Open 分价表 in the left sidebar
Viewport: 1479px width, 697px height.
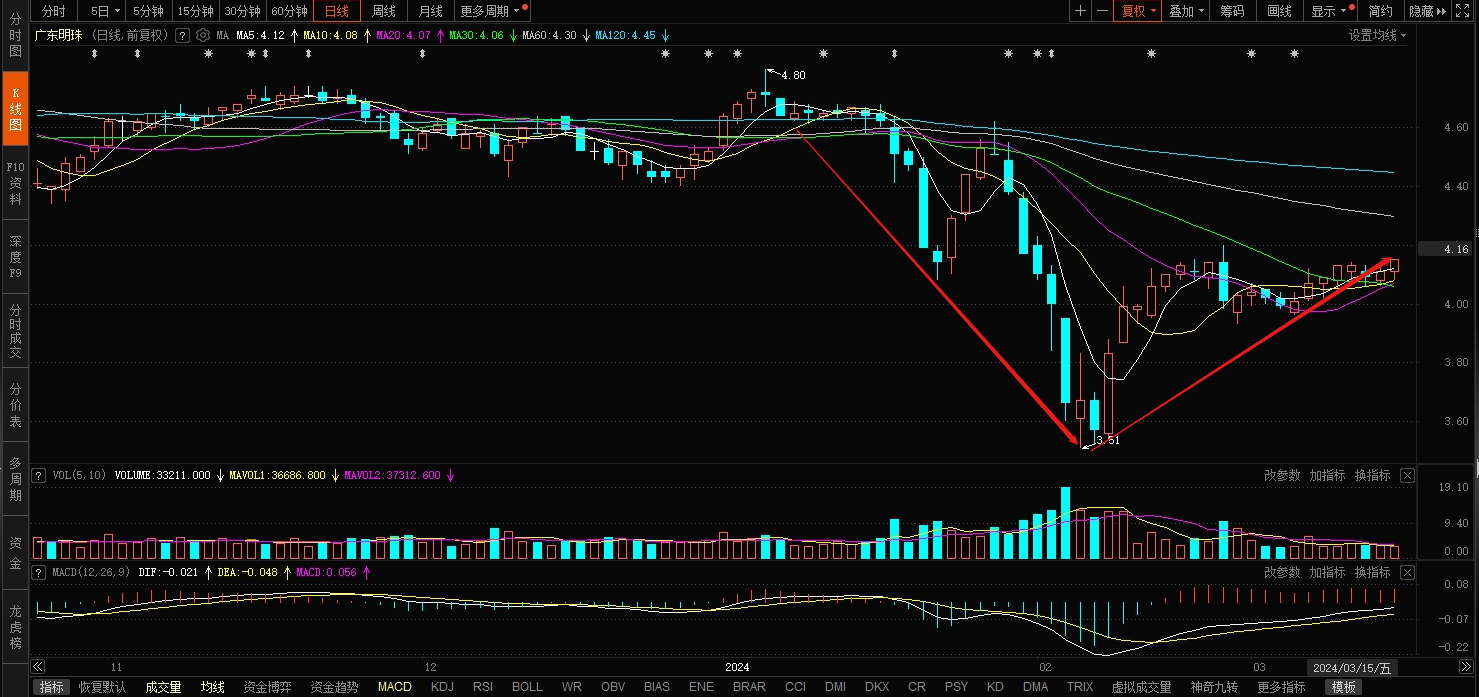coord(15,405)
